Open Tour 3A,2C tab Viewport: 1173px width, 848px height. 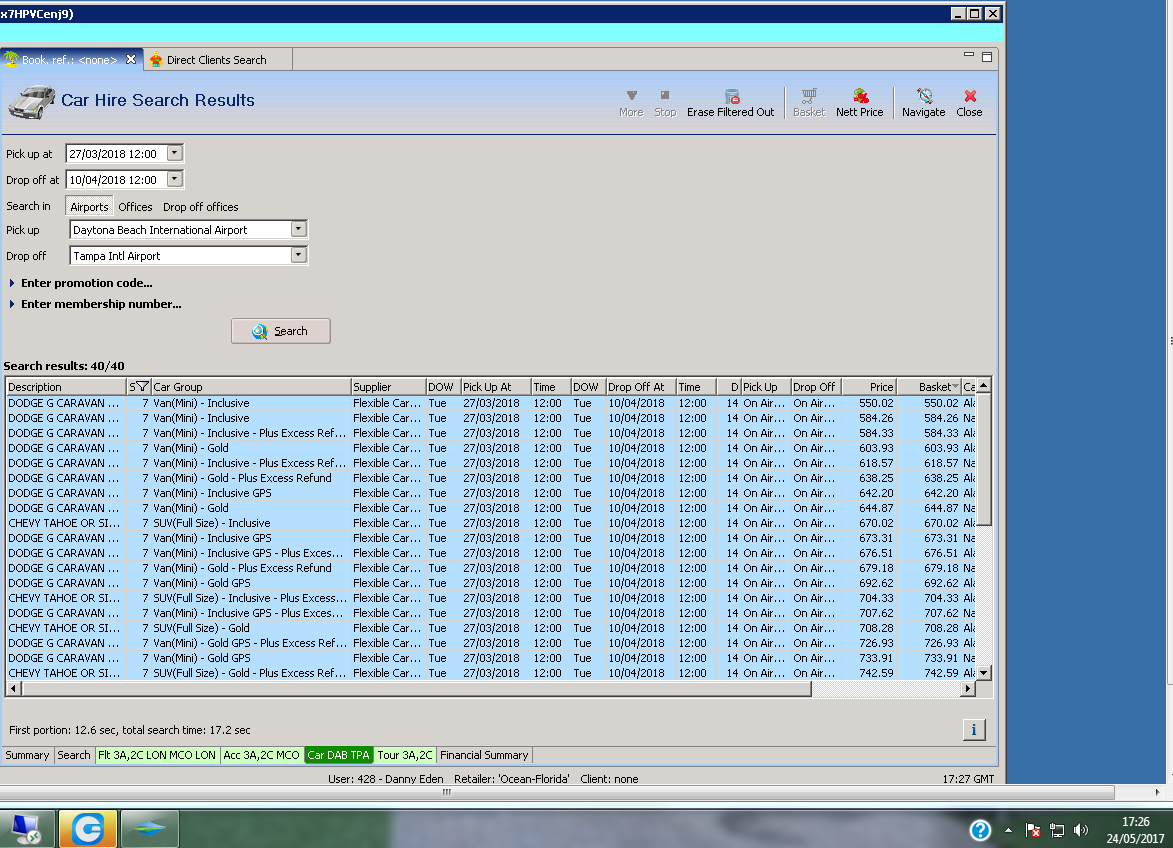pos(405,755)
